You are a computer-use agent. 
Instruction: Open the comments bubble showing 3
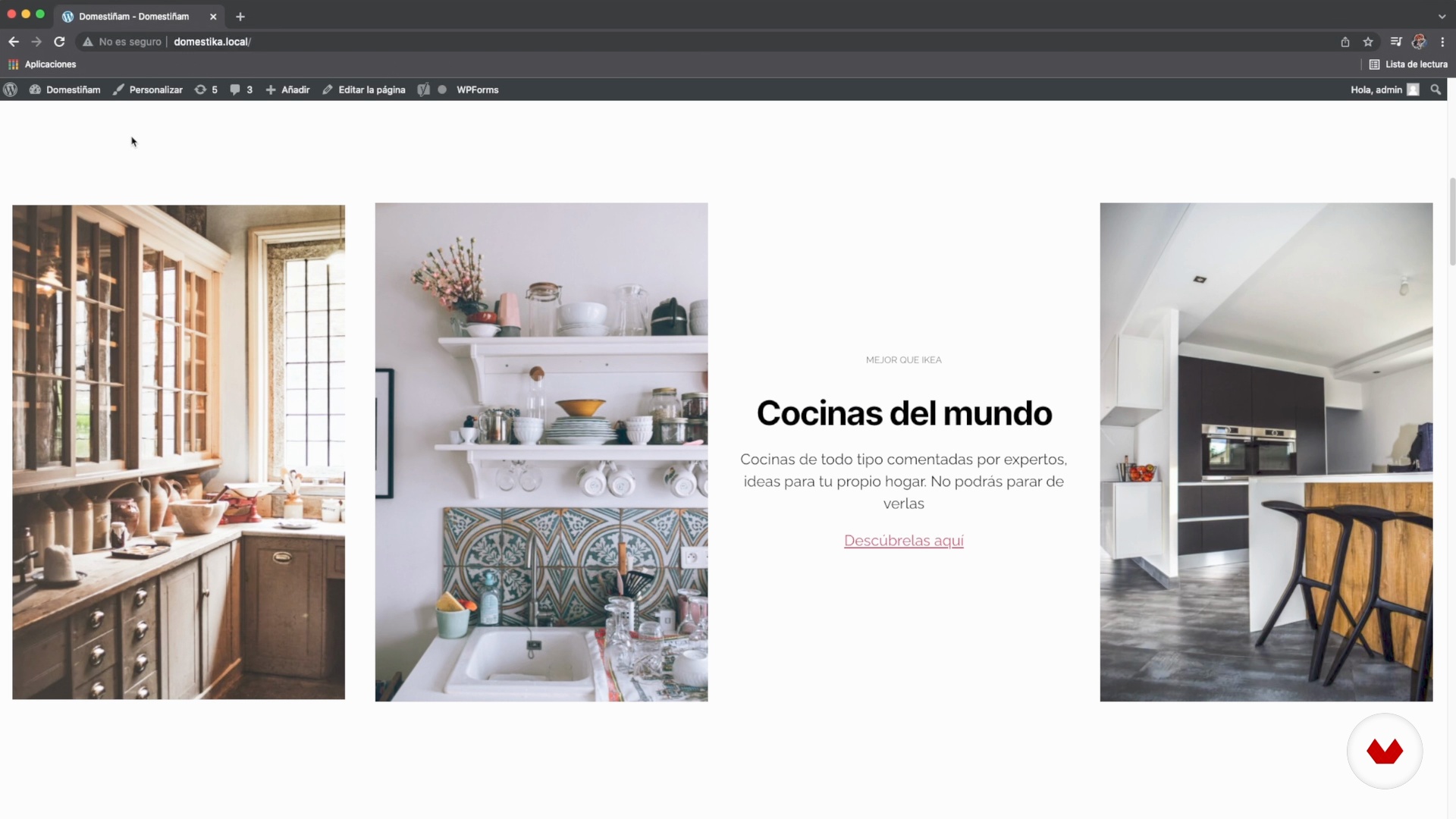241,89
